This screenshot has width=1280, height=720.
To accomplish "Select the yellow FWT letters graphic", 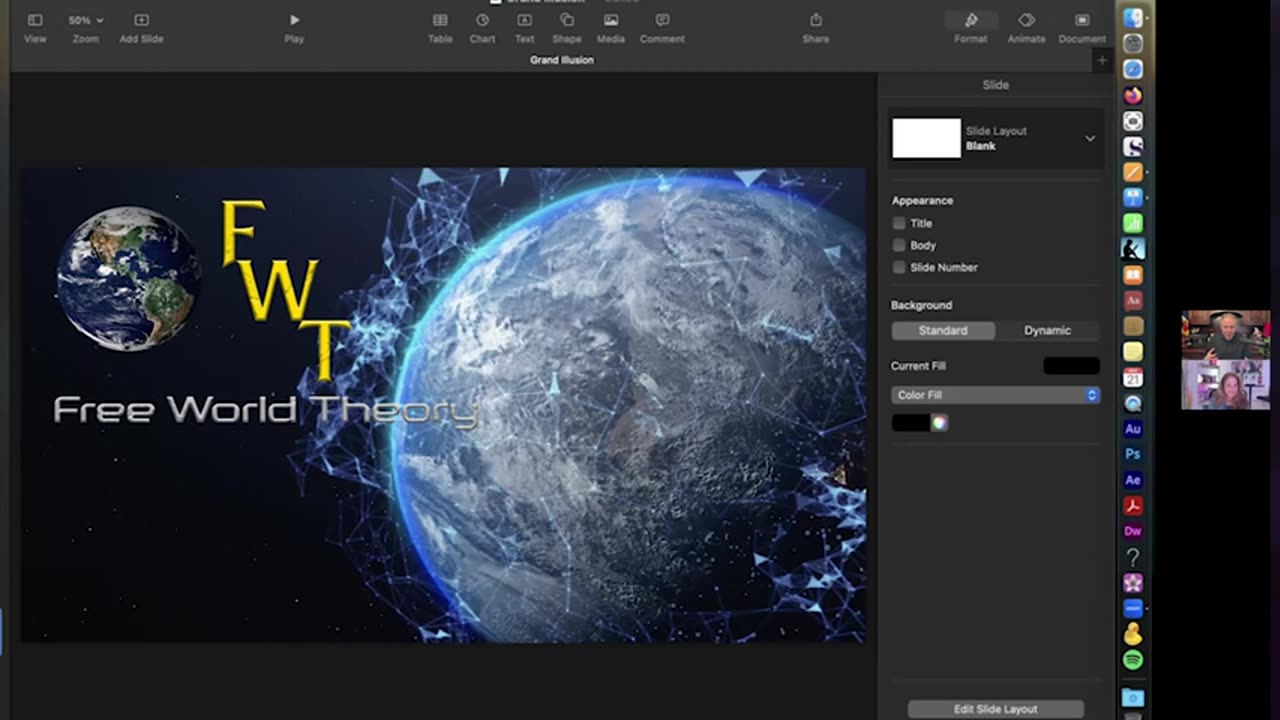I will [285, 290].
